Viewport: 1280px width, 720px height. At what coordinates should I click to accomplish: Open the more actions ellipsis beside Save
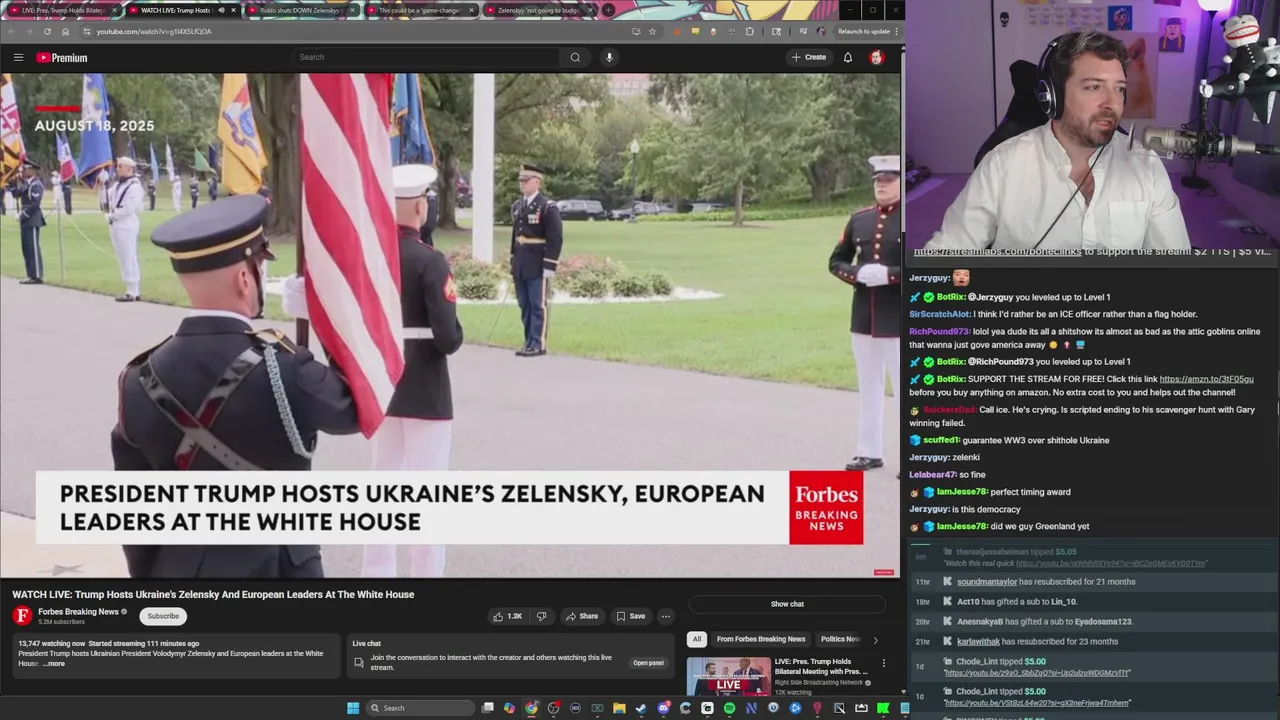pos(666,616)
